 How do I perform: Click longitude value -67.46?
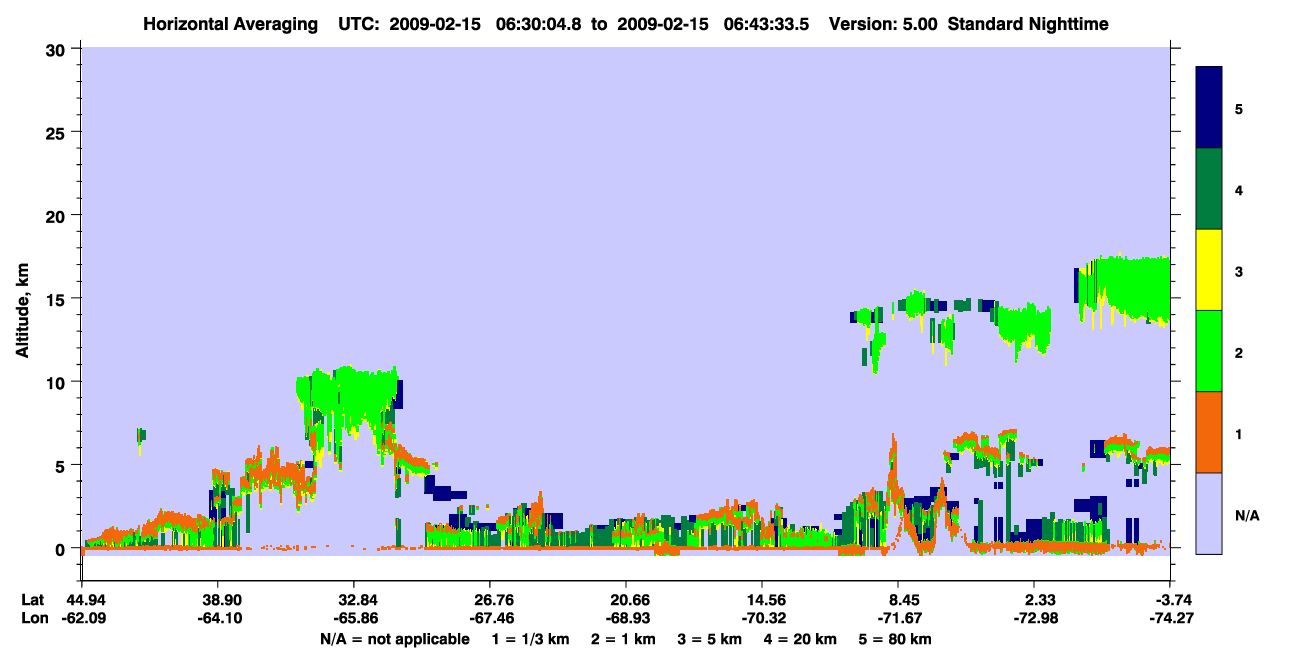click(x=489, y=618)
